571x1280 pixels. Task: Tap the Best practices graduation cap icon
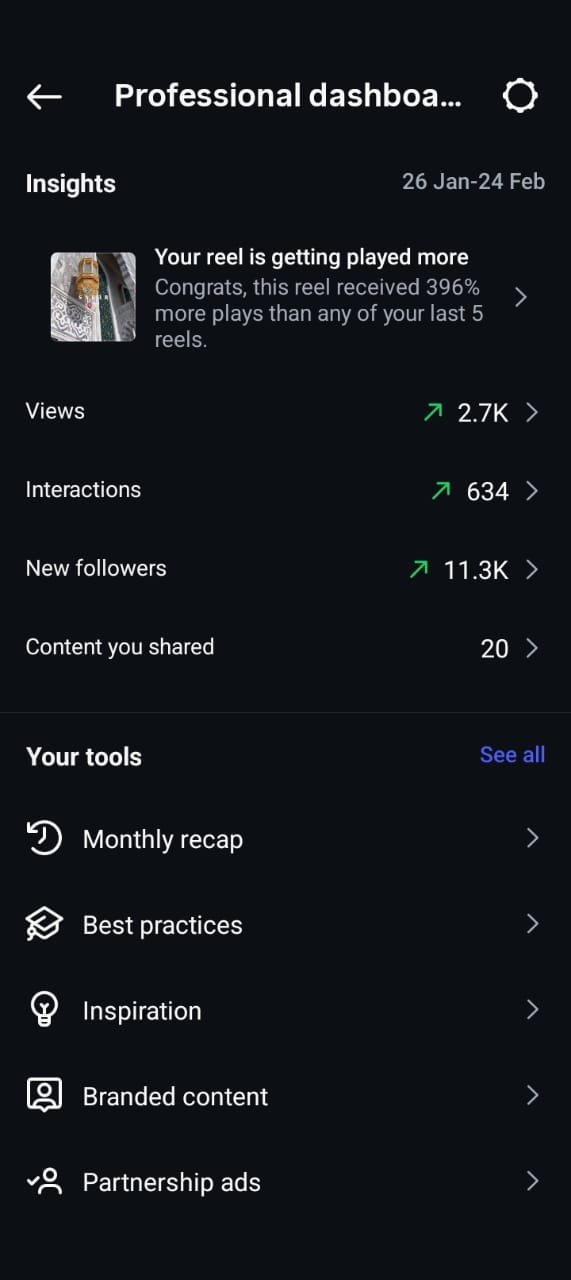(x=44, y=924)
